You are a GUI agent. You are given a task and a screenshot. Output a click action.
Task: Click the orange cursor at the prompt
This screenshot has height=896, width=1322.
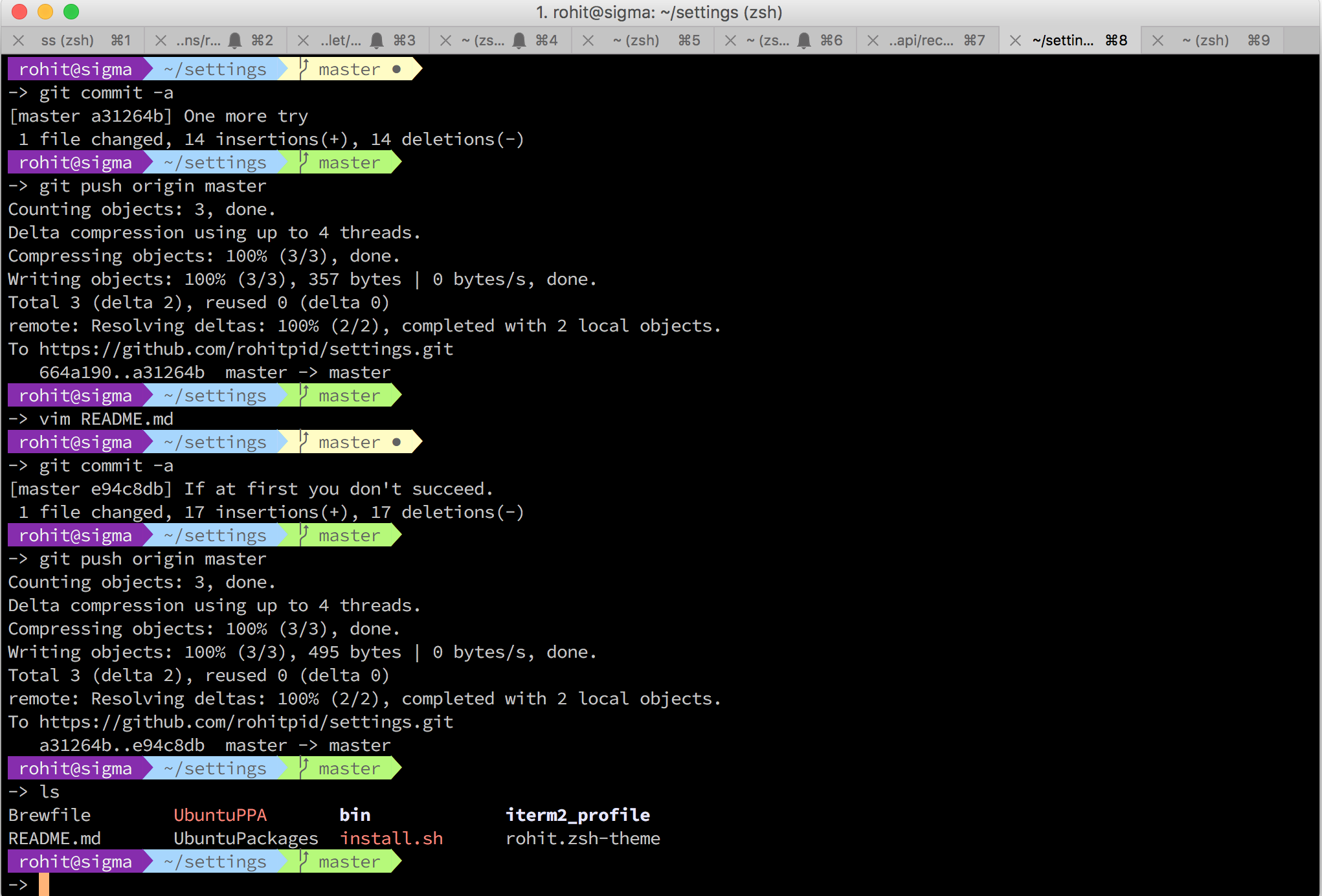coord(43,884)
